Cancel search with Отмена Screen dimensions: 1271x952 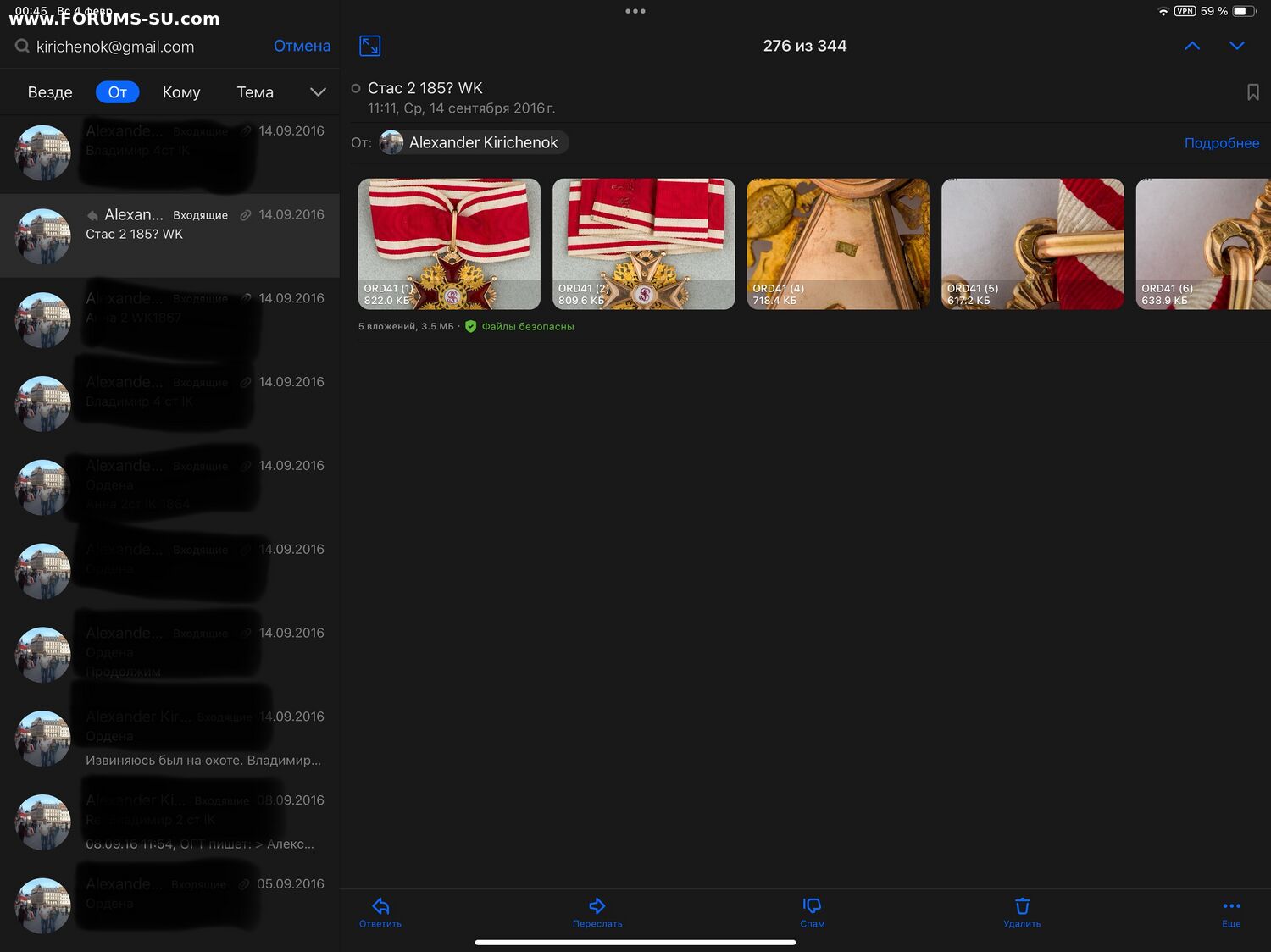pyautogui.click(x=302, y=46)
